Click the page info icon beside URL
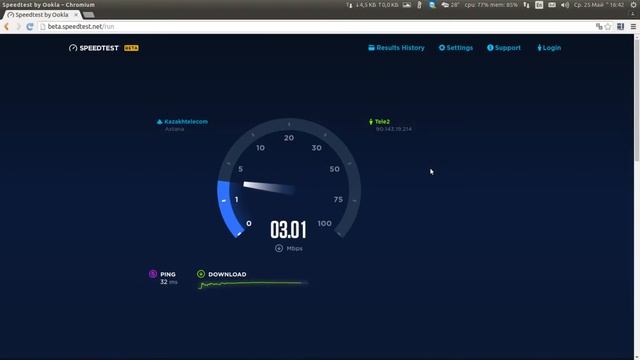Screen dimensions: 640x360 [43, 27]
